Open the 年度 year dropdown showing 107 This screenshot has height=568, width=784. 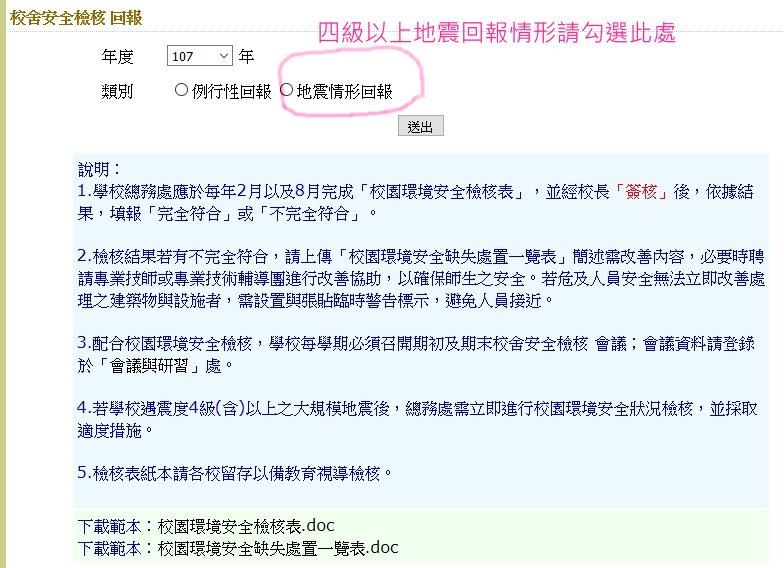[200, 57]
